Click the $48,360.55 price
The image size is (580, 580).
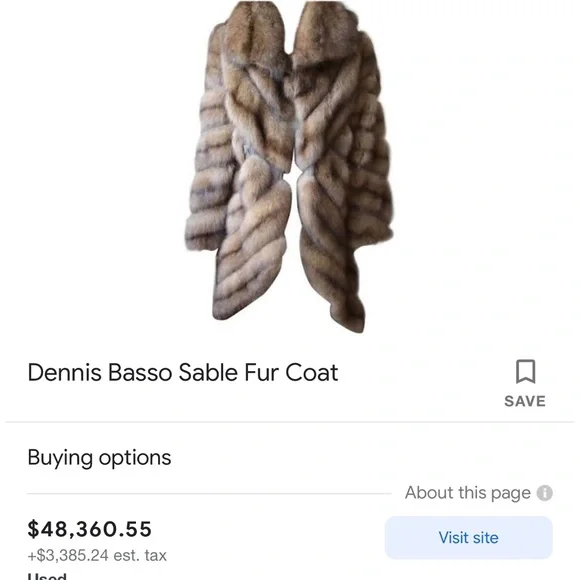coord(90,529)
